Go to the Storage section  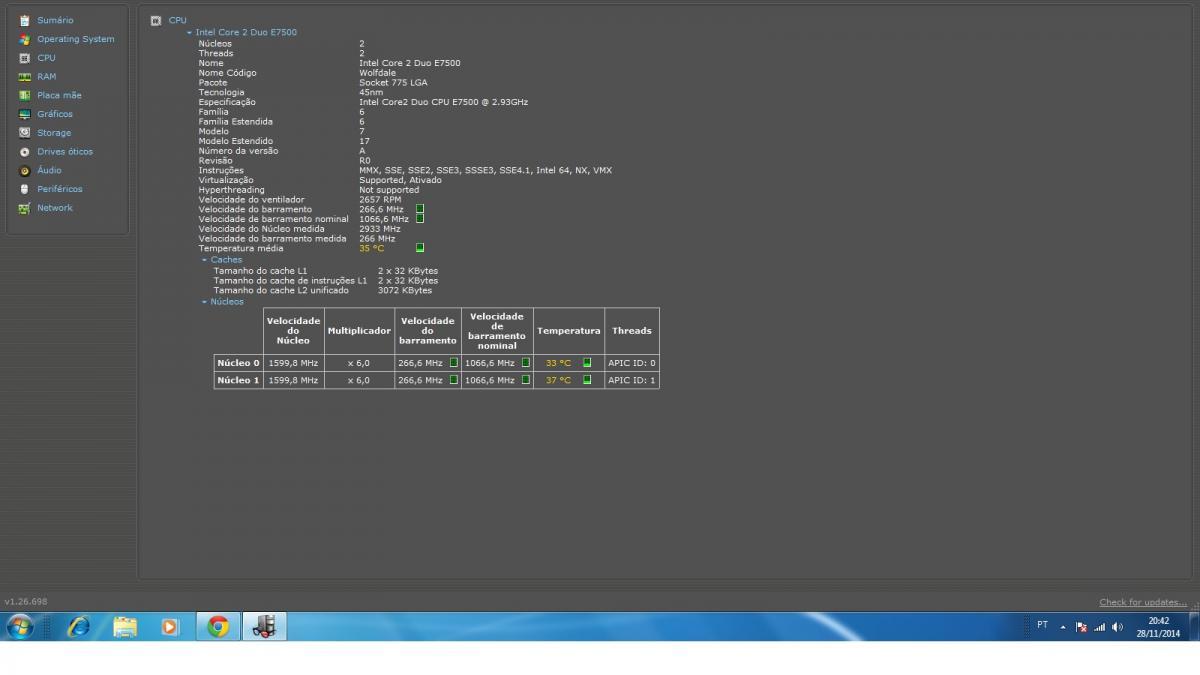(x=54, y=133)
